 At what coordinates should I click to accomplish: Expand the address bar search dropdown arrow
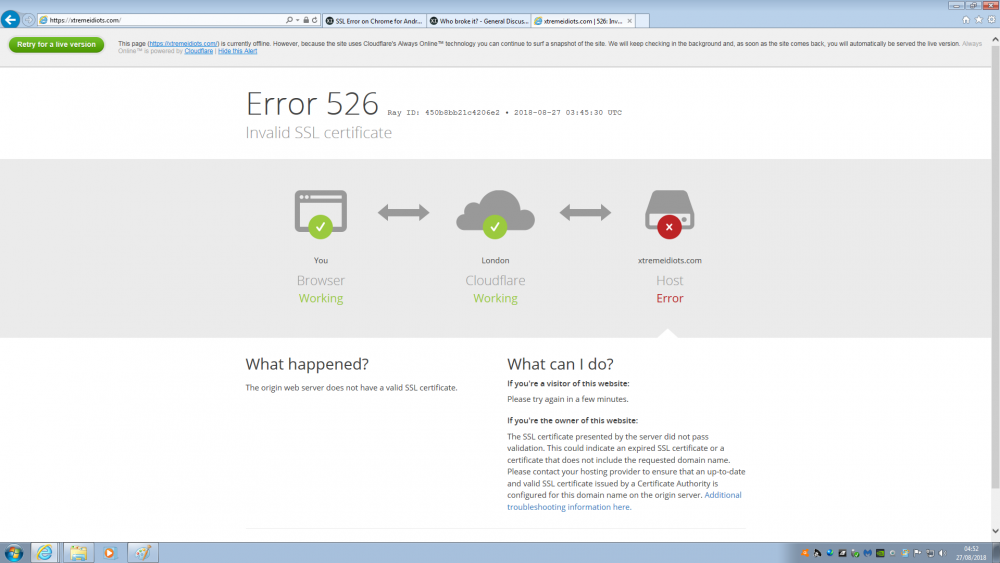coord(296,20)
